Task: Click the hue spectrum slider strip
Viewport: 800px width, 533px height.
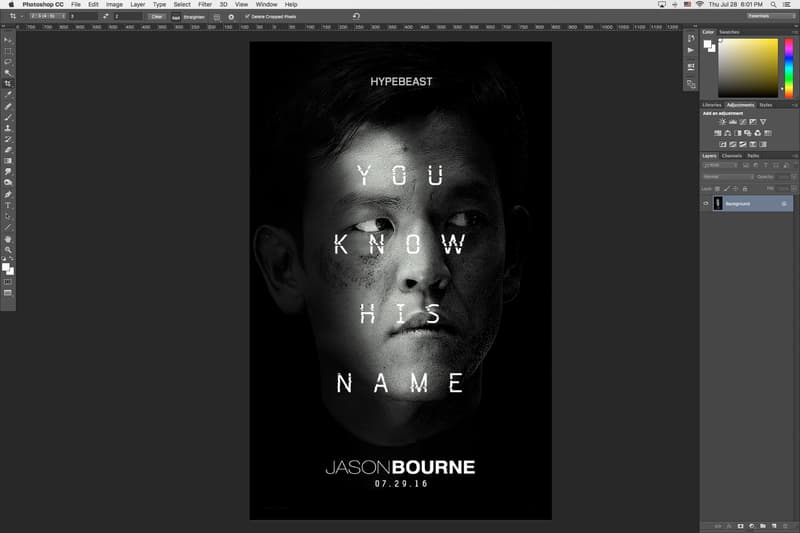Action: [x=789, y=68]
